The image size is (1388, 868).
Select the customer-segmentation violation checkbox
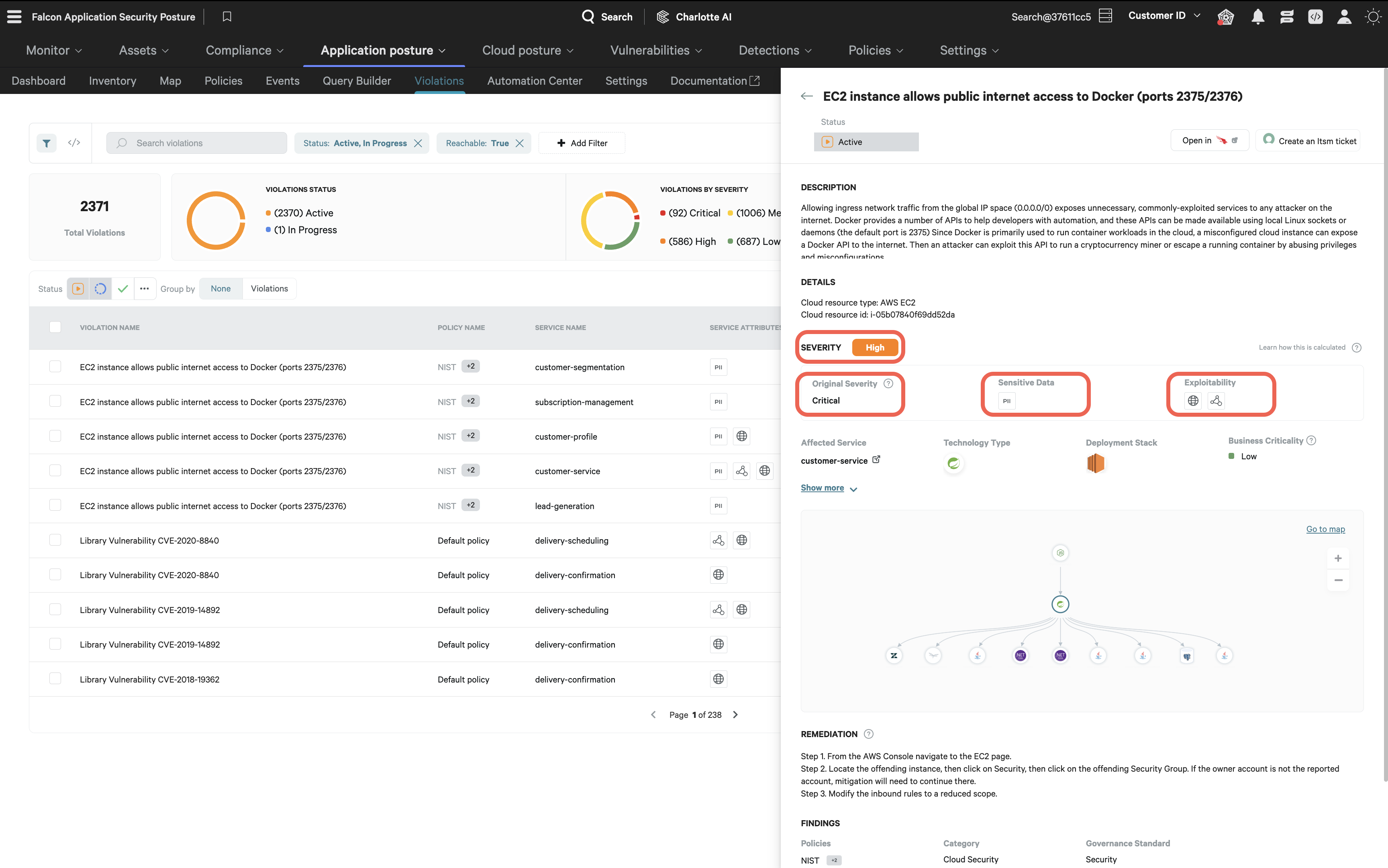[x=55, y=367]
